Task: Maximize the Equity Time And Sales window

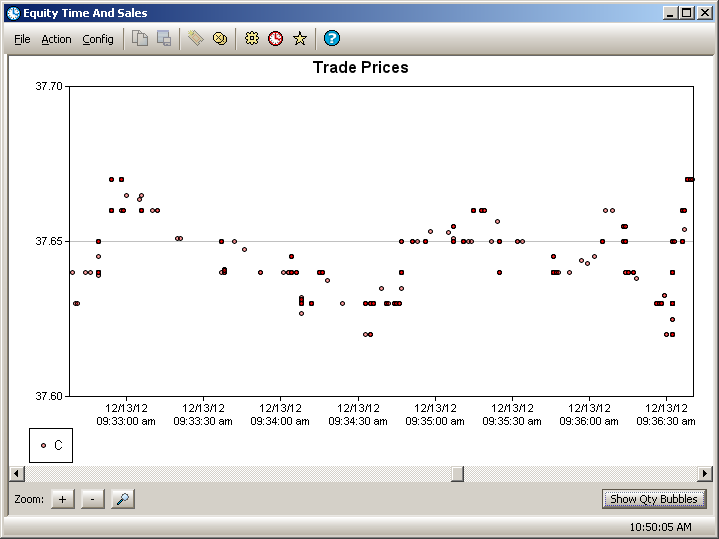Action: pyautogui.click(x=687, y=13)
